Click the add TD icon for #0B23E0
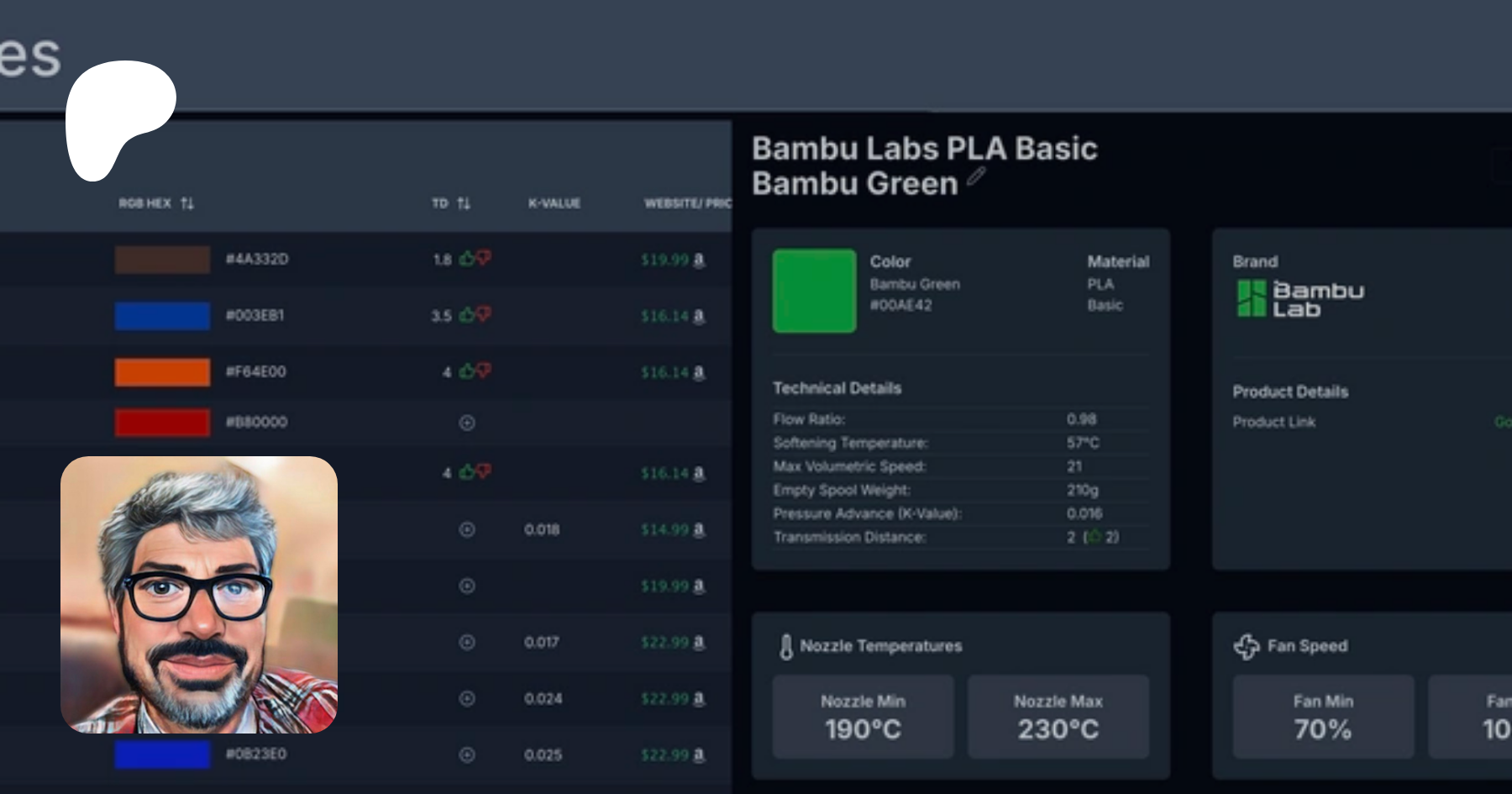Viewport: 1512px width, 794px height. [x=467, y=755]
